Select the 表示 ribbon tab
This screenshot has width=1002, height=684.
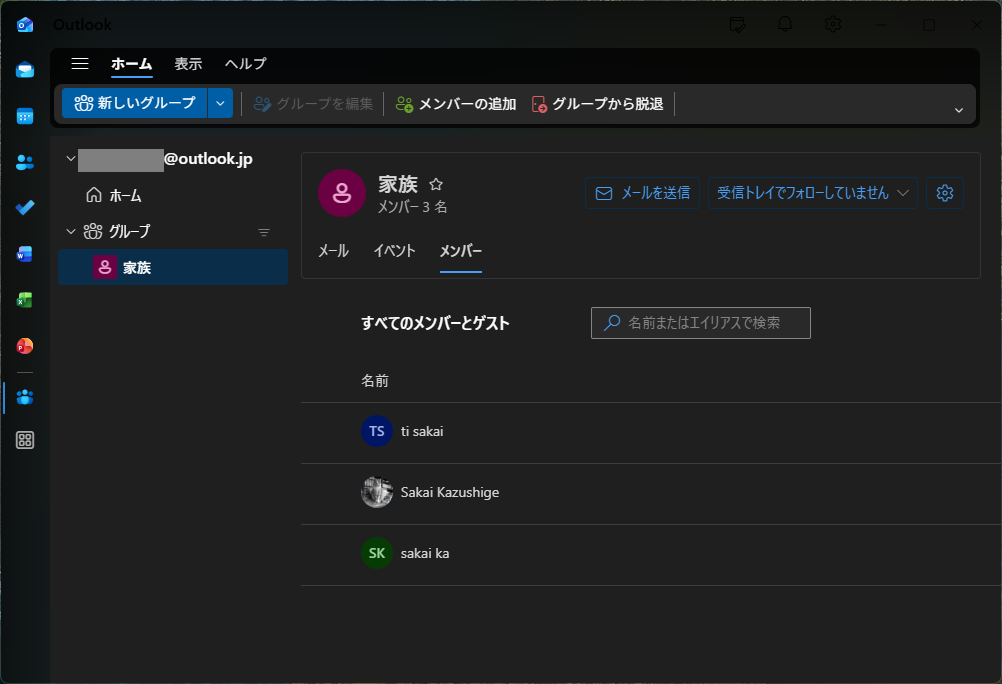(189, 64)
